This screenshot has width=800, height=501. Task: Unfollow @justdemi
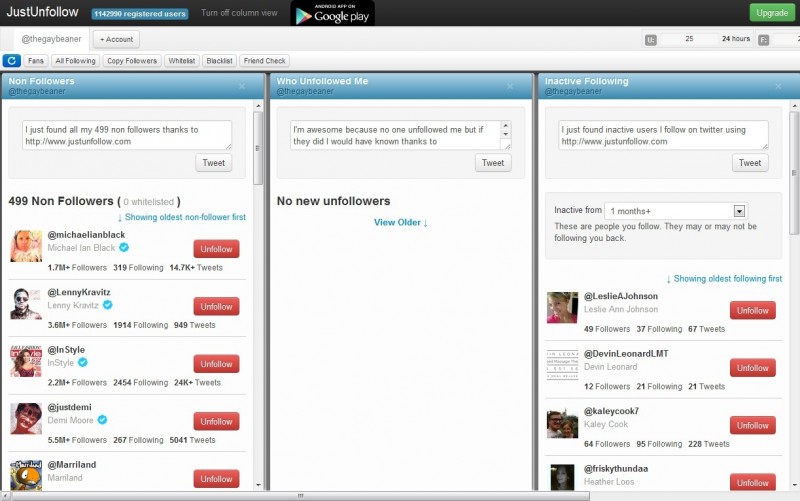(x=216, y=421)
